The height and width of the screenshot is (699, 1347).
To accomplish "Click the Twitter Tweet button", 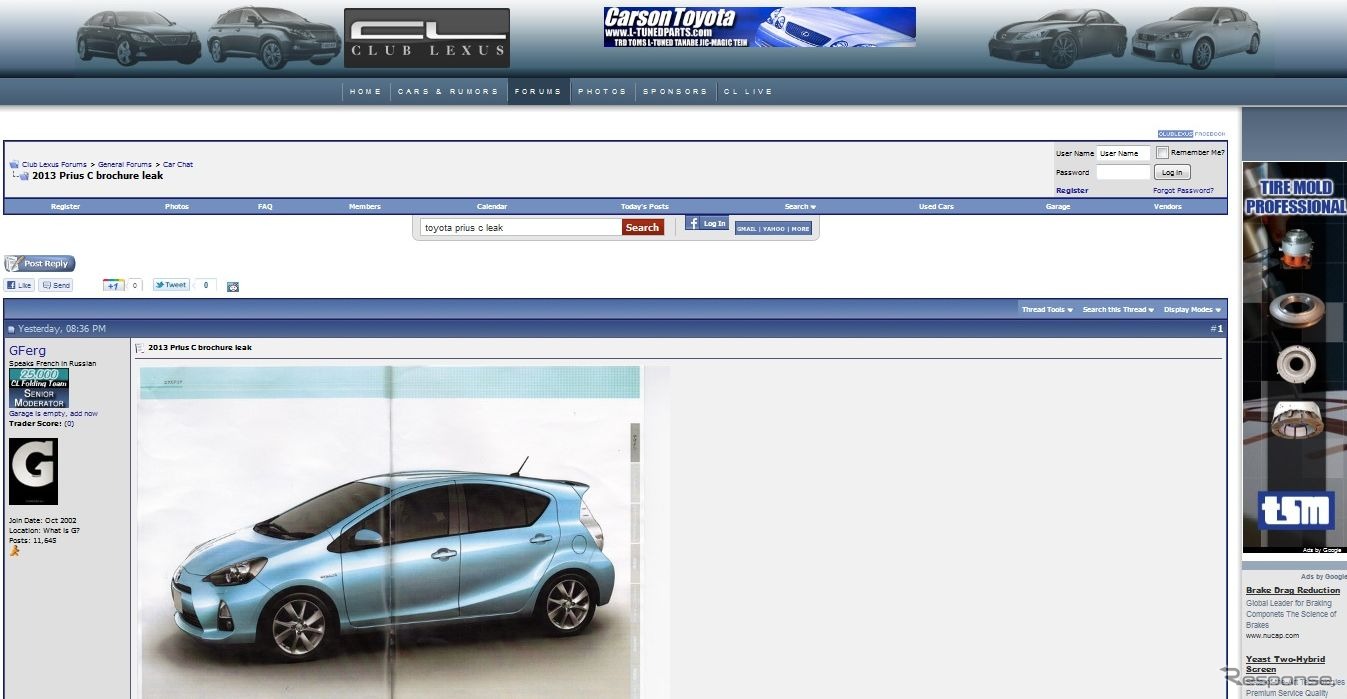I will [171, 285].
